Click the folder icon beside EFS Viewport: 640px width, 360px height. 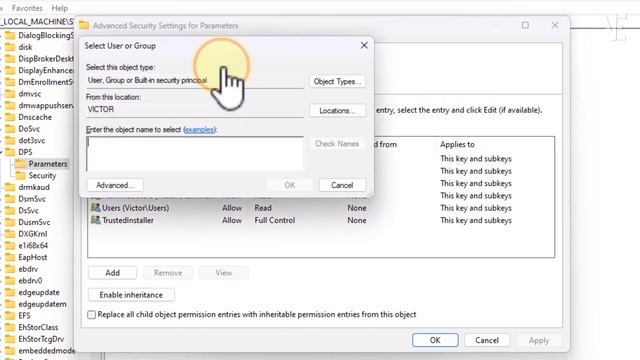point(10,316)
